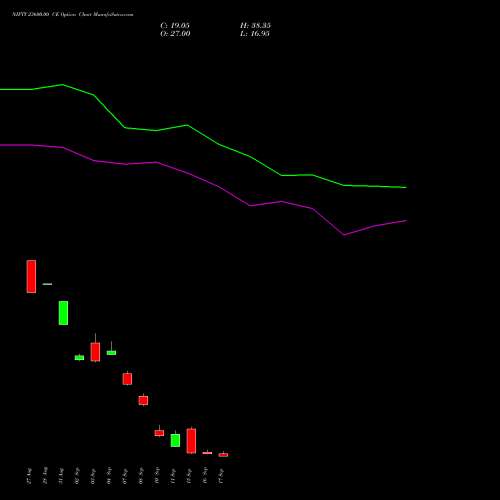The image size is (500, 500).
Task: Click the 27 Aug date label
Action: pyautogui.click(x=29, y=476)
